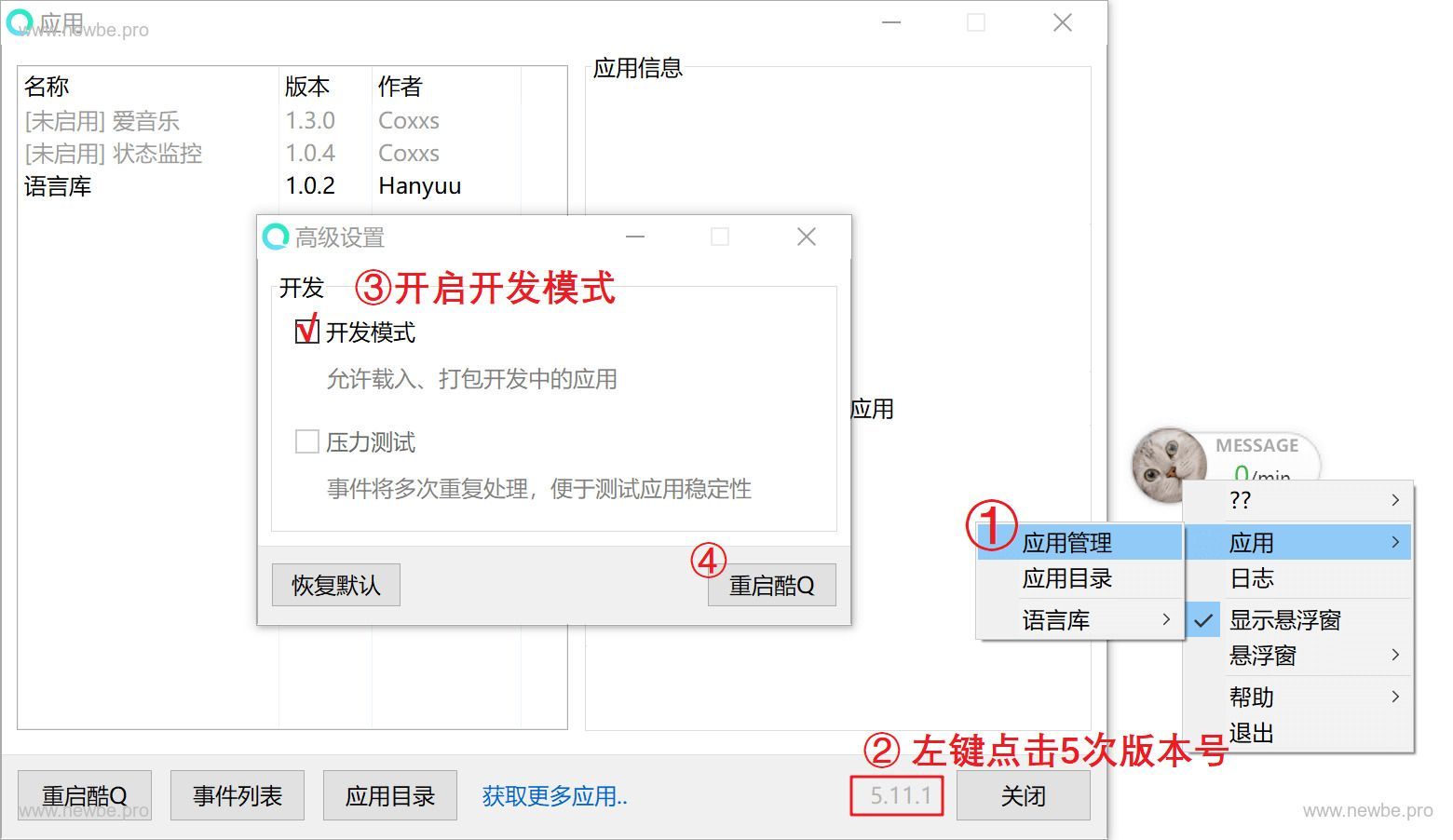Click the 事件列表 button
The height and width of the screenshot is (840, 1453).
click(x=237, y=794)
